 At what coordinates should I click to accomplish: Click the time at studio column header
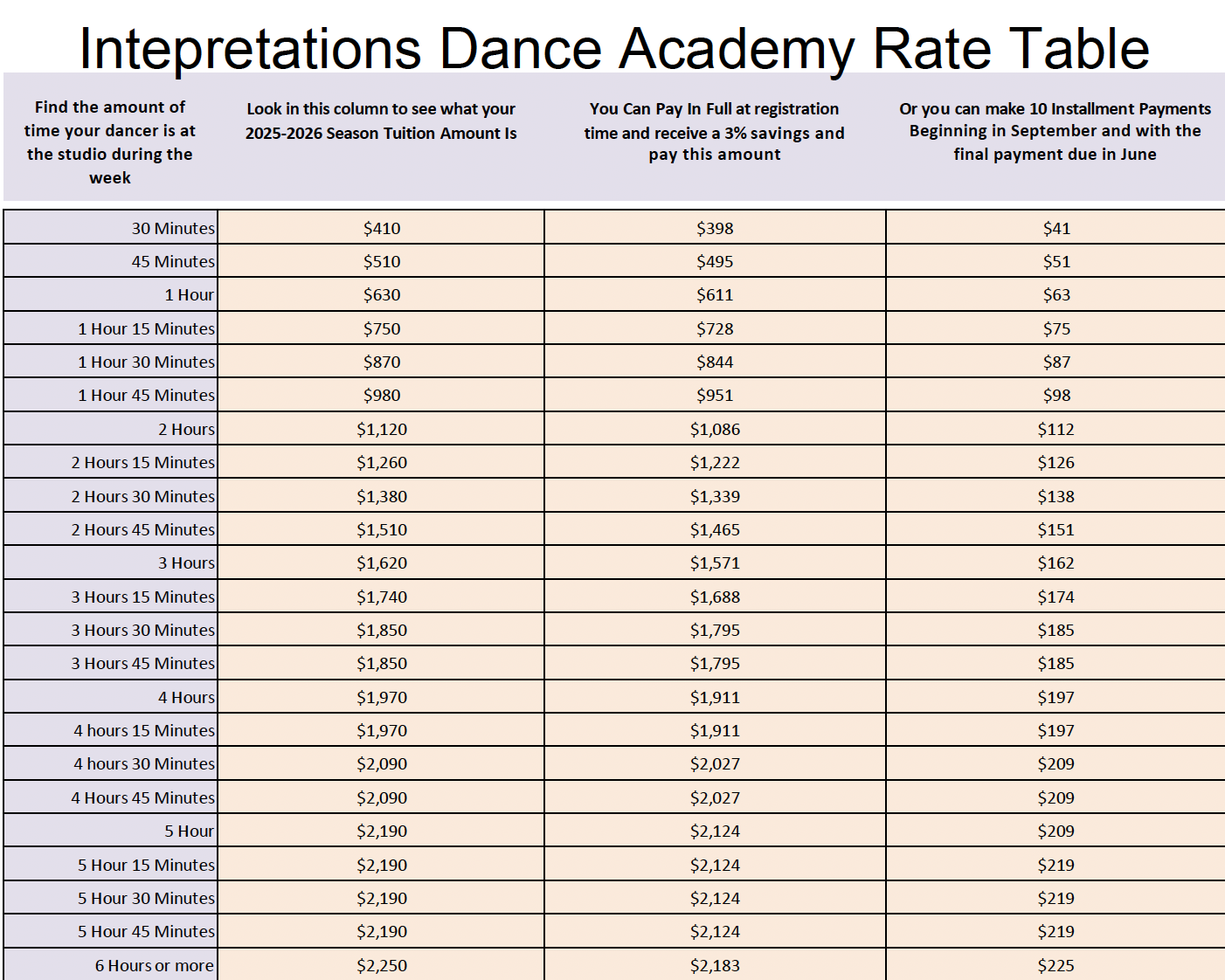(110, 142)
